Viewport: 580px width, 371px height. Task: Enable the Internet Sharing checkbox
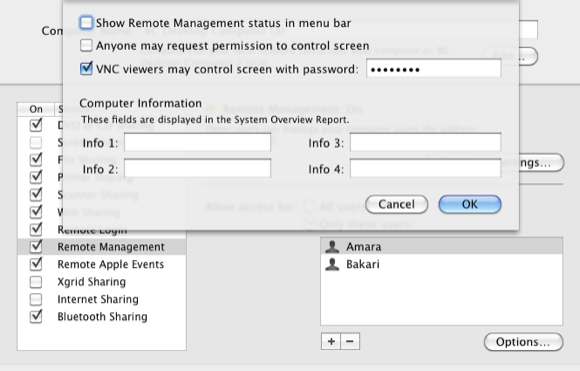click(x=36, y=299)
